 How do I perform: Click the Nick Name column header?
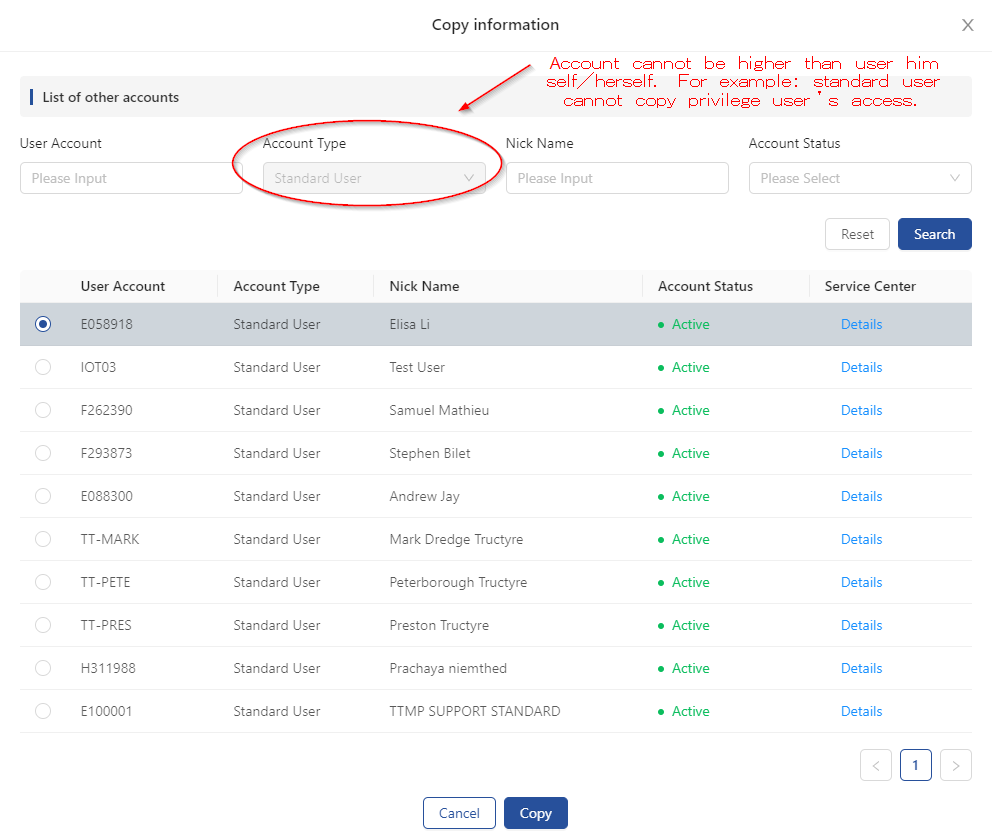(x=424, y=286)
